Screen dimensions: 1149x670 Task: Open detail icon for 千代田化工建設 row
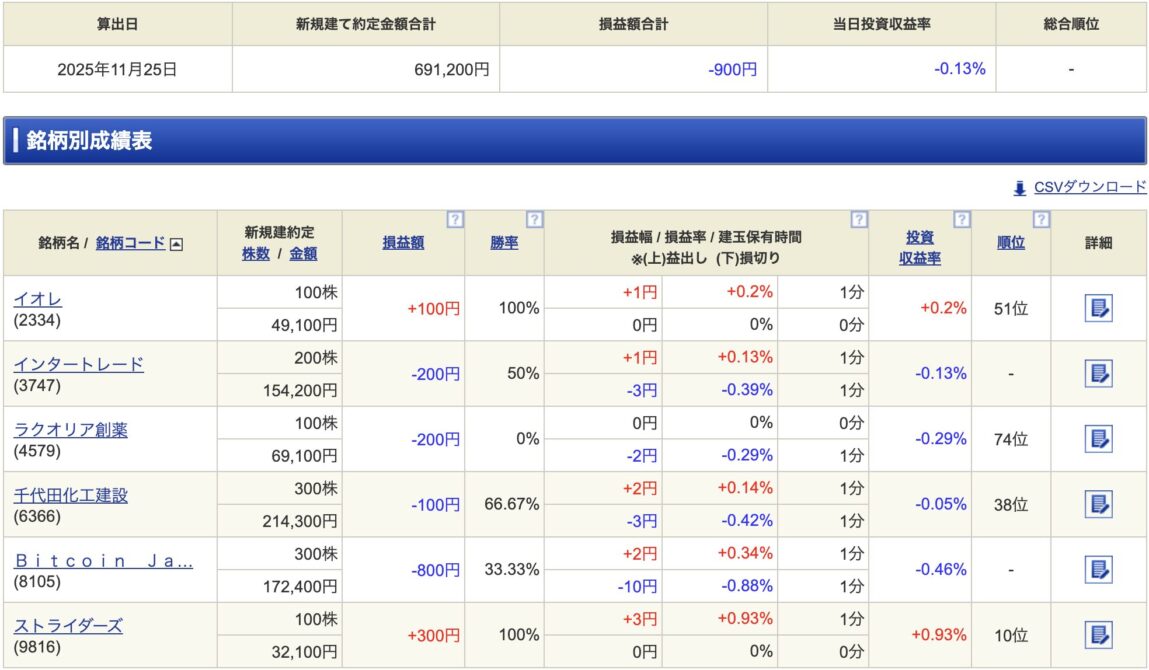(x=1098, y=504)
